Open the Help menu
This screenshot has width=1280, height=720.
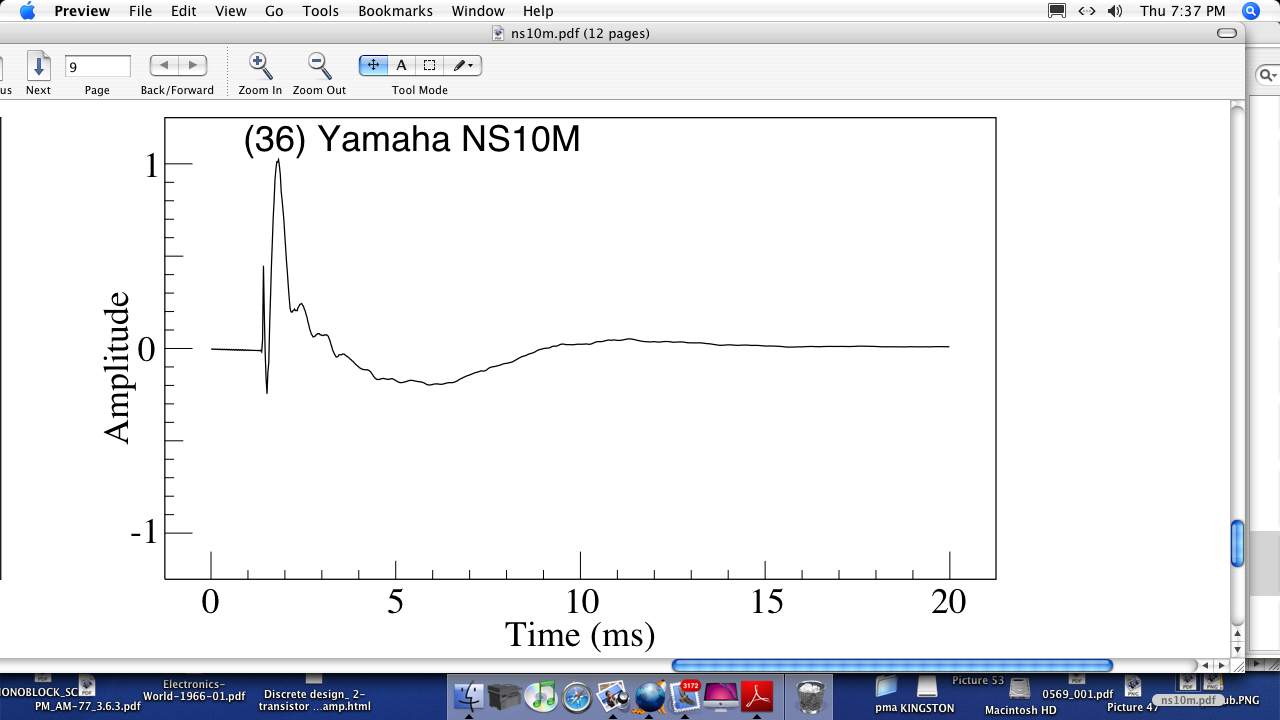(538, 11)
